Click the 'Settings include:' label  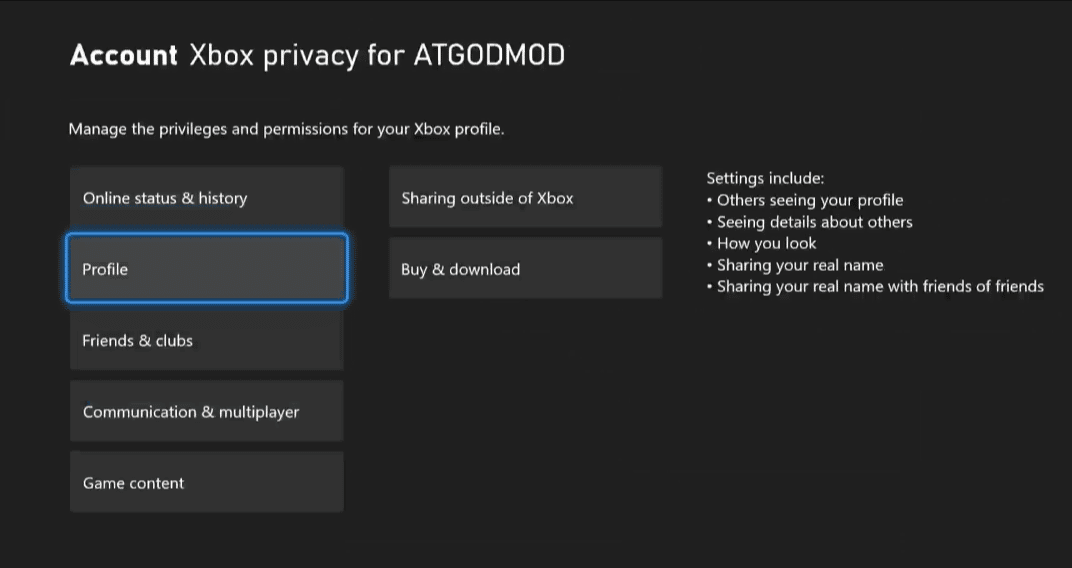coord(765,178)
